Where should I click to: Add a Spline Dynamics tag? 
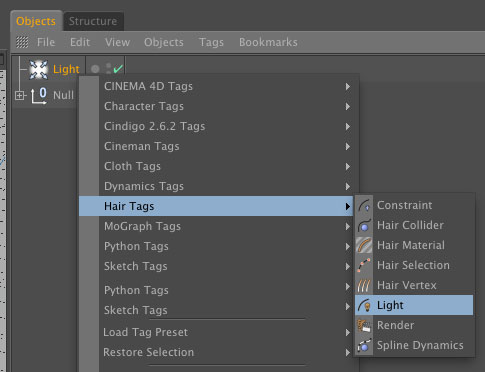[414, 345]
